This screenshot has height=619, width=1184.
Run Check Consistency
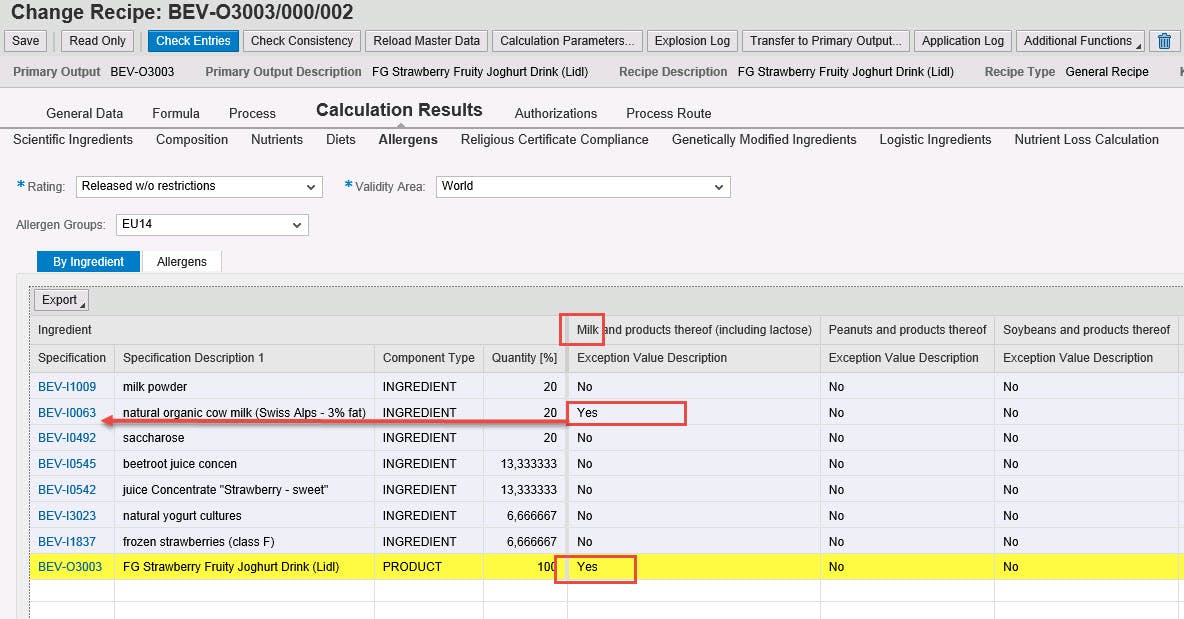point(302,41)
